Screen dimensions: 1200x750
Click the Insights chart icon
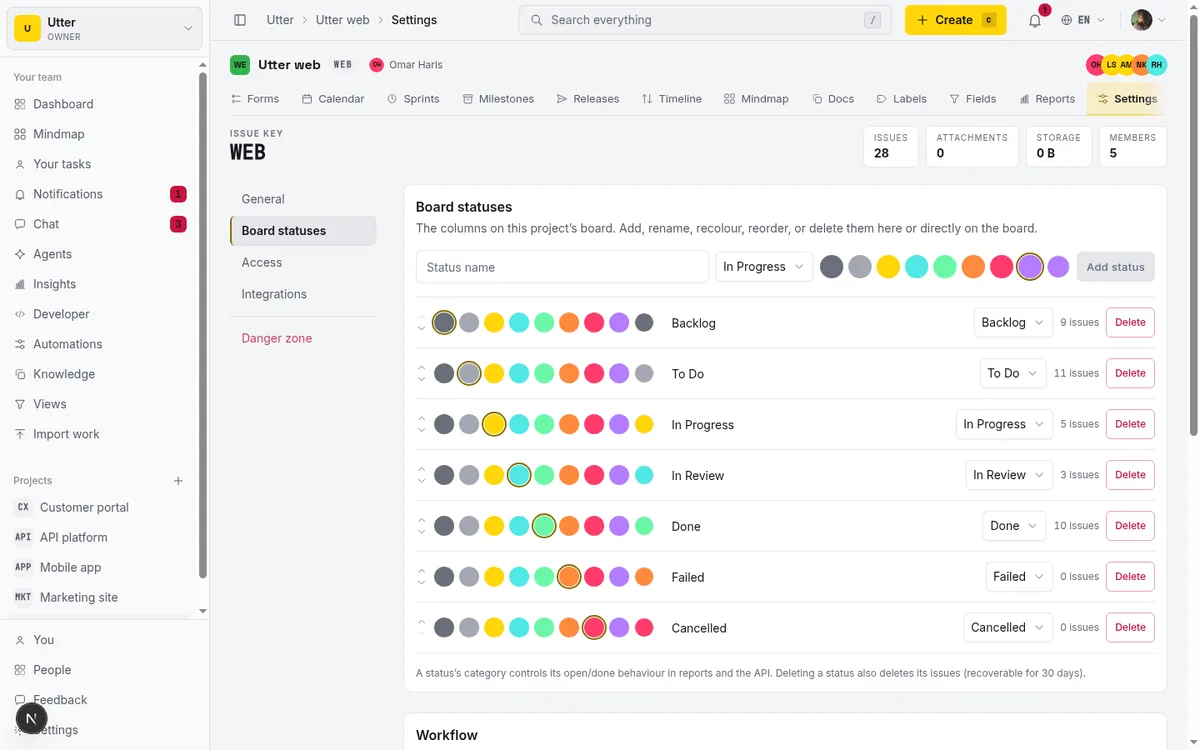pos(20,284)
